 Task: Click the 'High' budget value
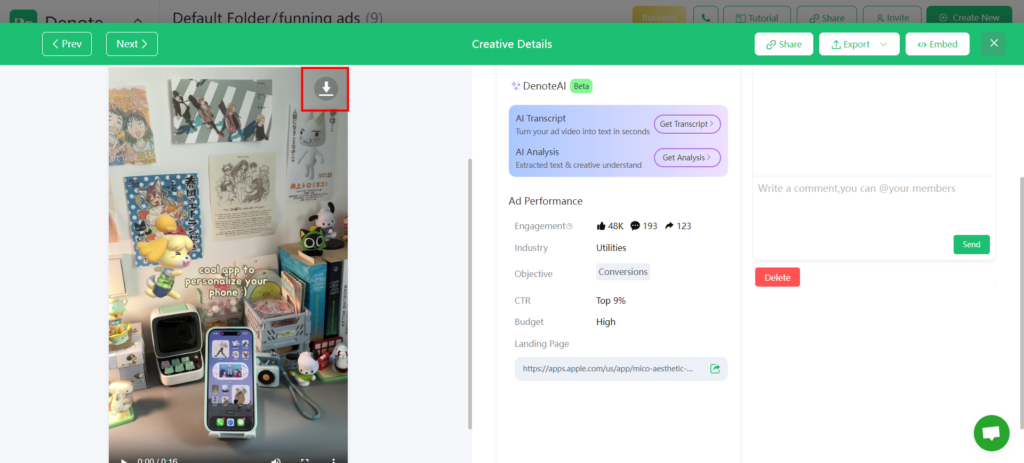605,321
